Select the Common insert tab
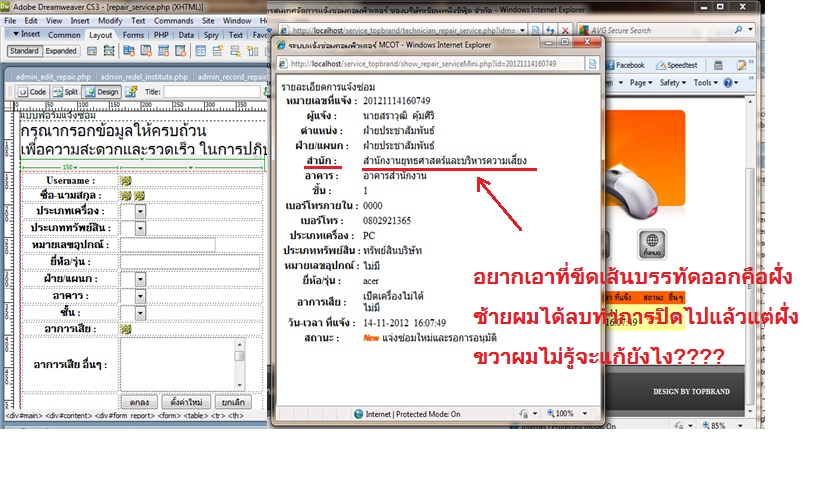The image size is (816, 479). [x=64, y=35]
